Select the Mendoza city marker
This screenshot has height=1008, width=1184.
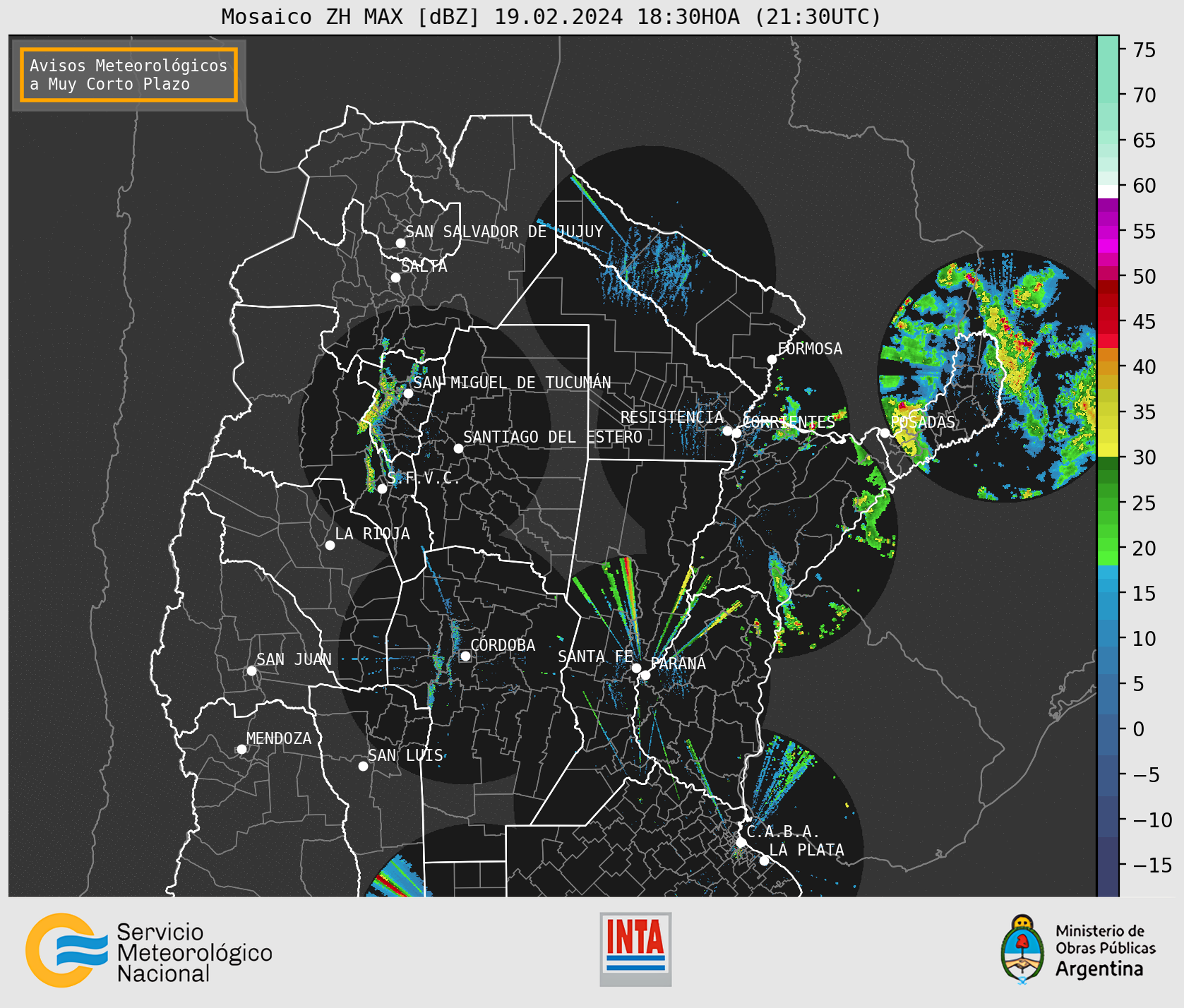tap(241, 749)
